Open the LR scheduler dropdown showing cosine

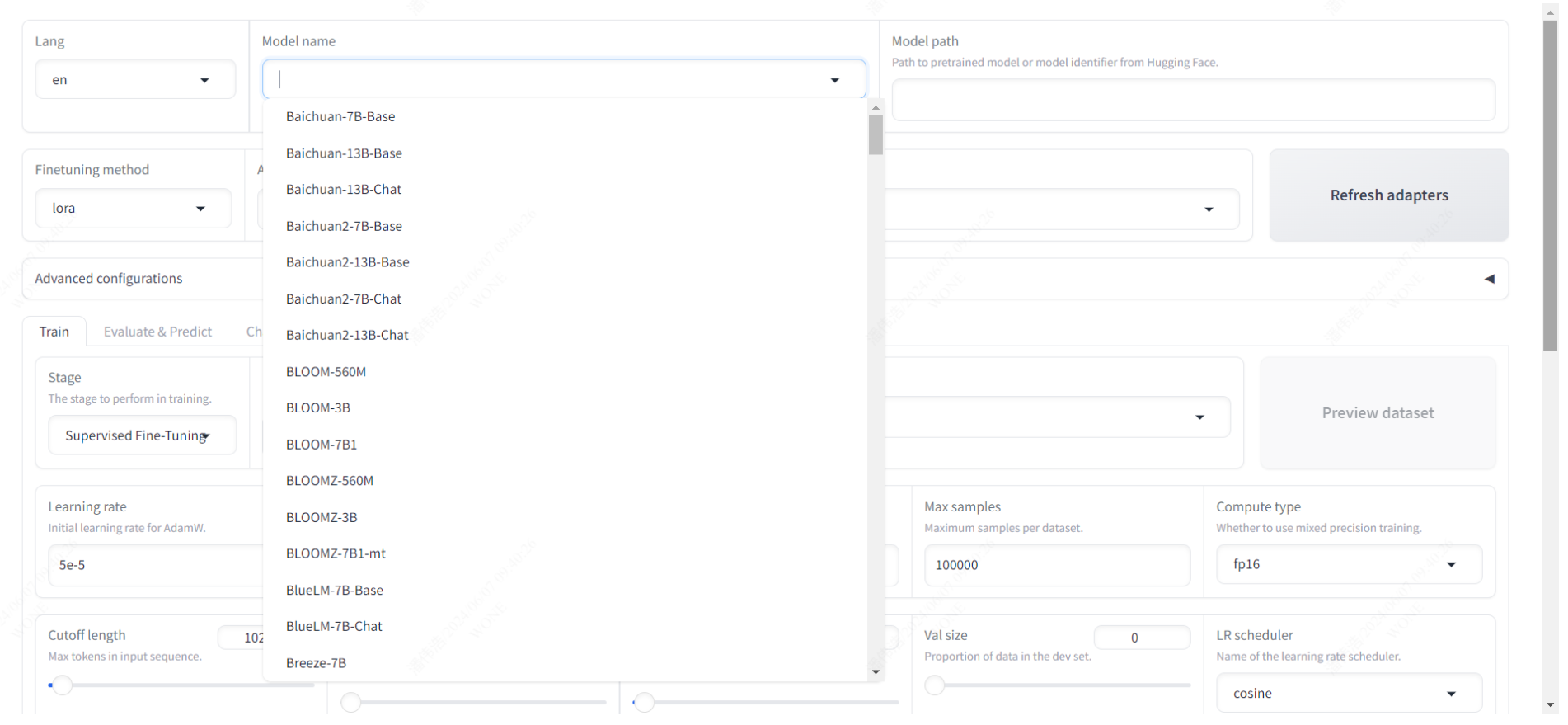tap(1349, 694)
